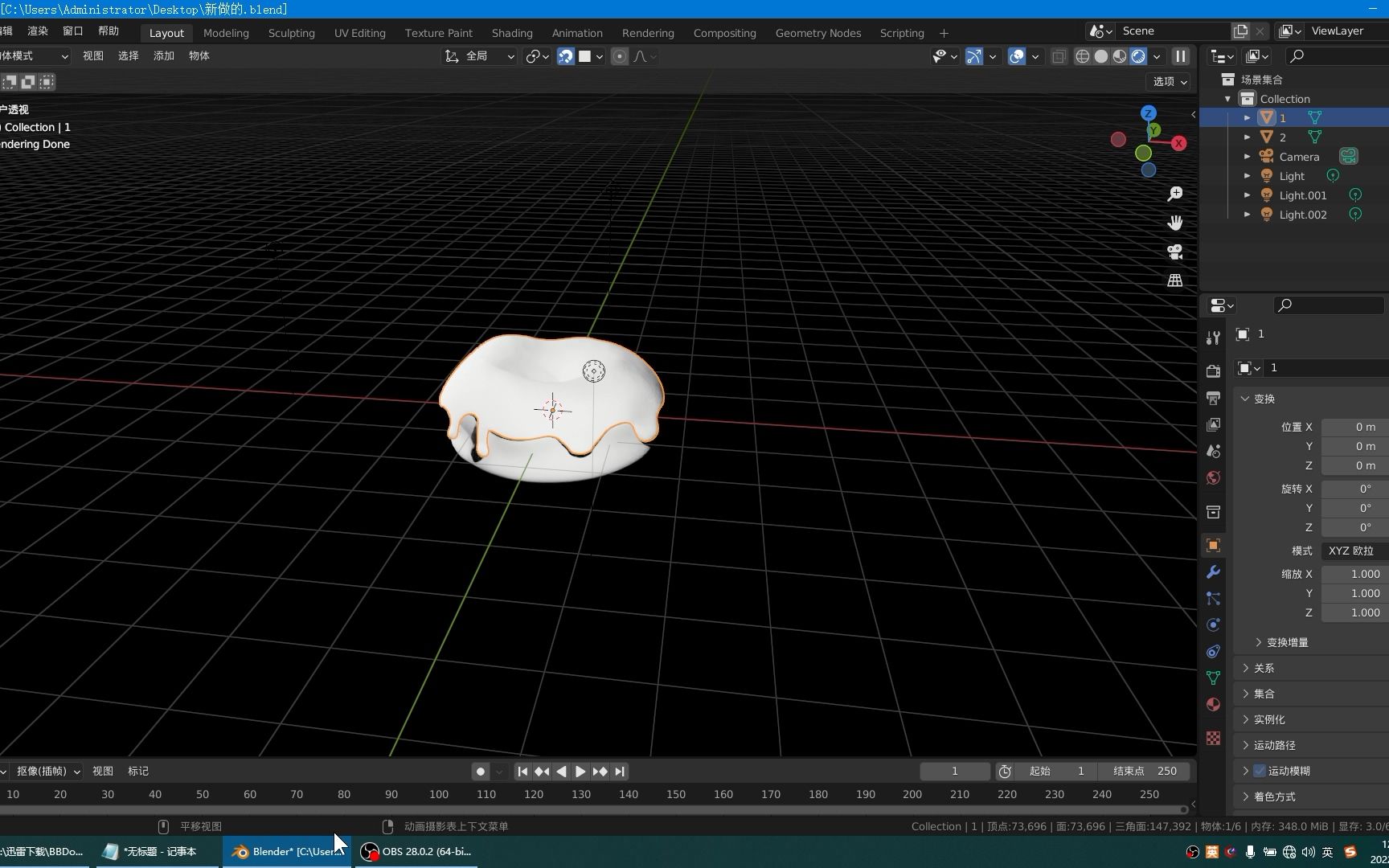Image resolution: width=1389 pixels, height=868 pixels.
Task: Switch viewport to Solid shading mode
Action: pos(1100,56)
